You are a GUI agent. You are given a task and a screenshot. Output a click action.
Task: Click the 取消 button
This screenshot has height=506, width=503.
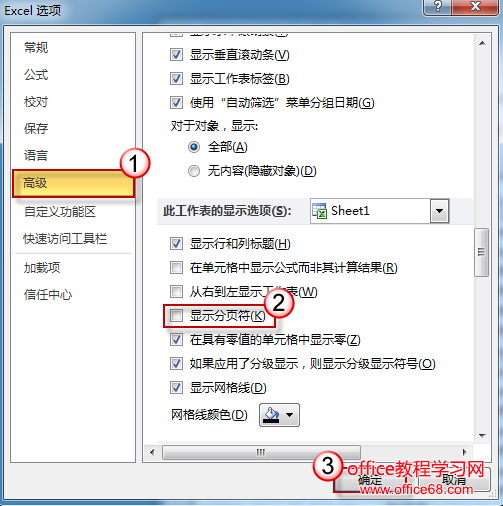(x=454, y=480)
